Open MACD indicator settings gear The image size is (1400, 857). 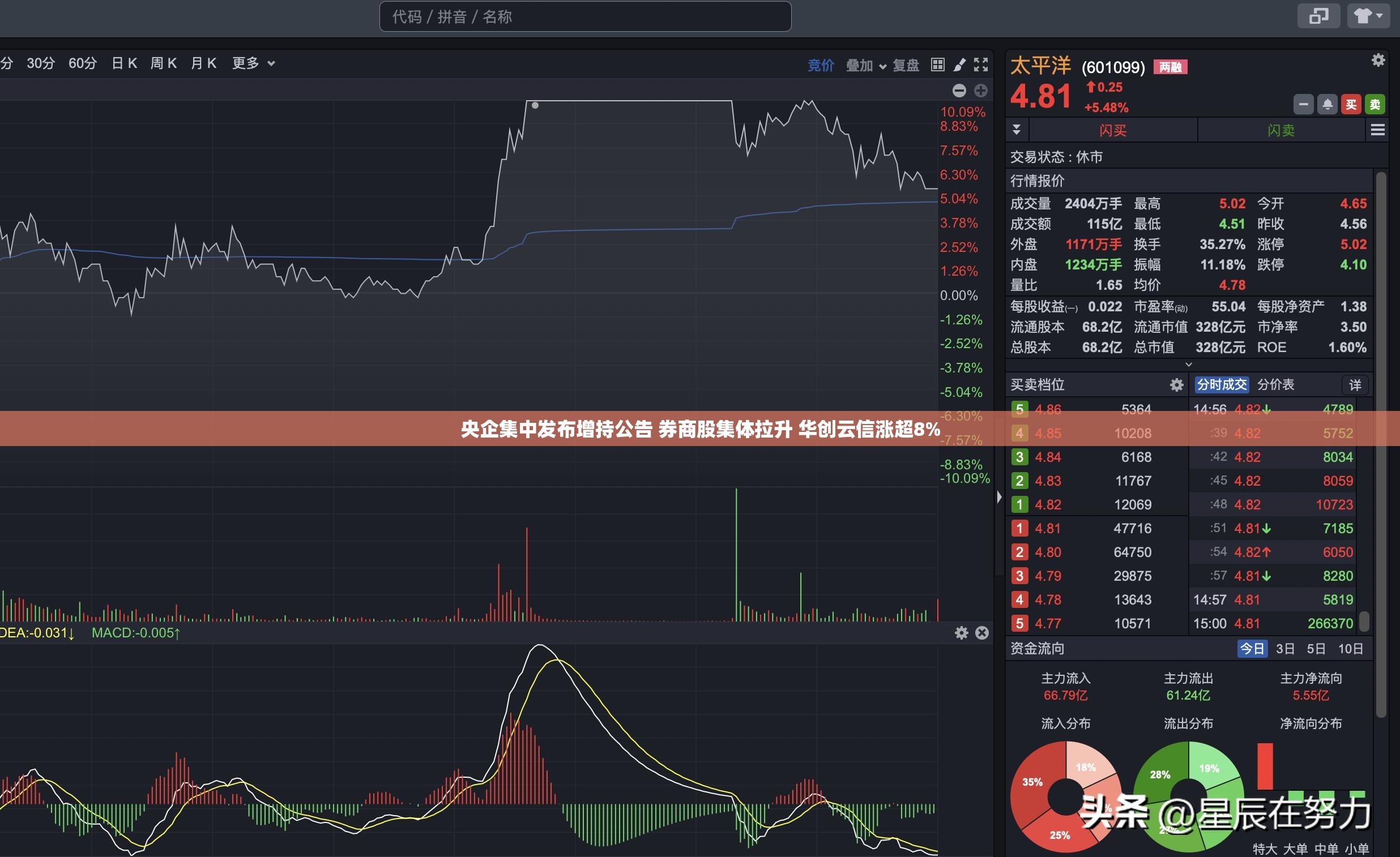point(961,633)
